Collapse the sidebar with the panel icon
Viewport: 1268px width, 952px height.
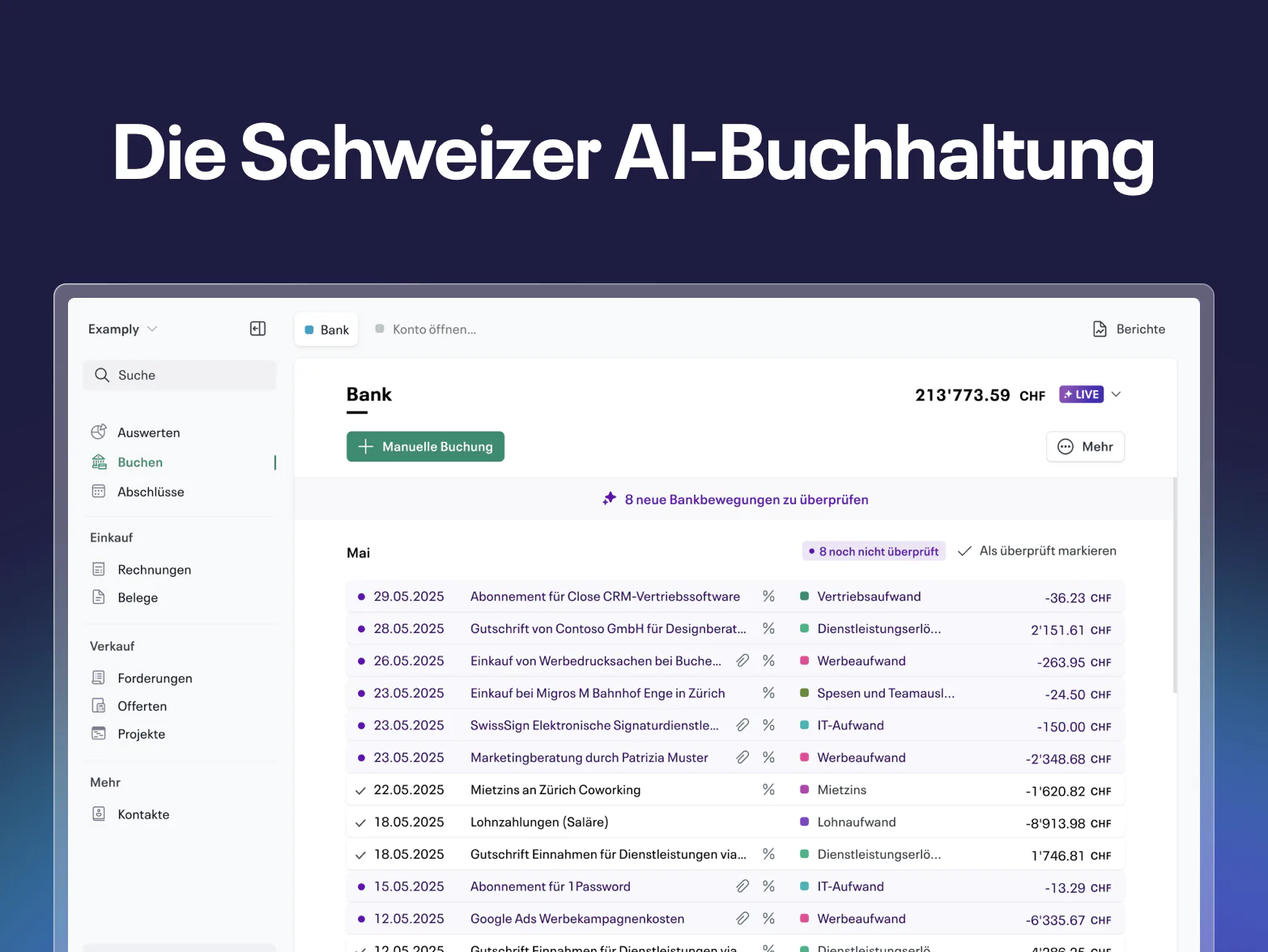[x=257, y=329]
